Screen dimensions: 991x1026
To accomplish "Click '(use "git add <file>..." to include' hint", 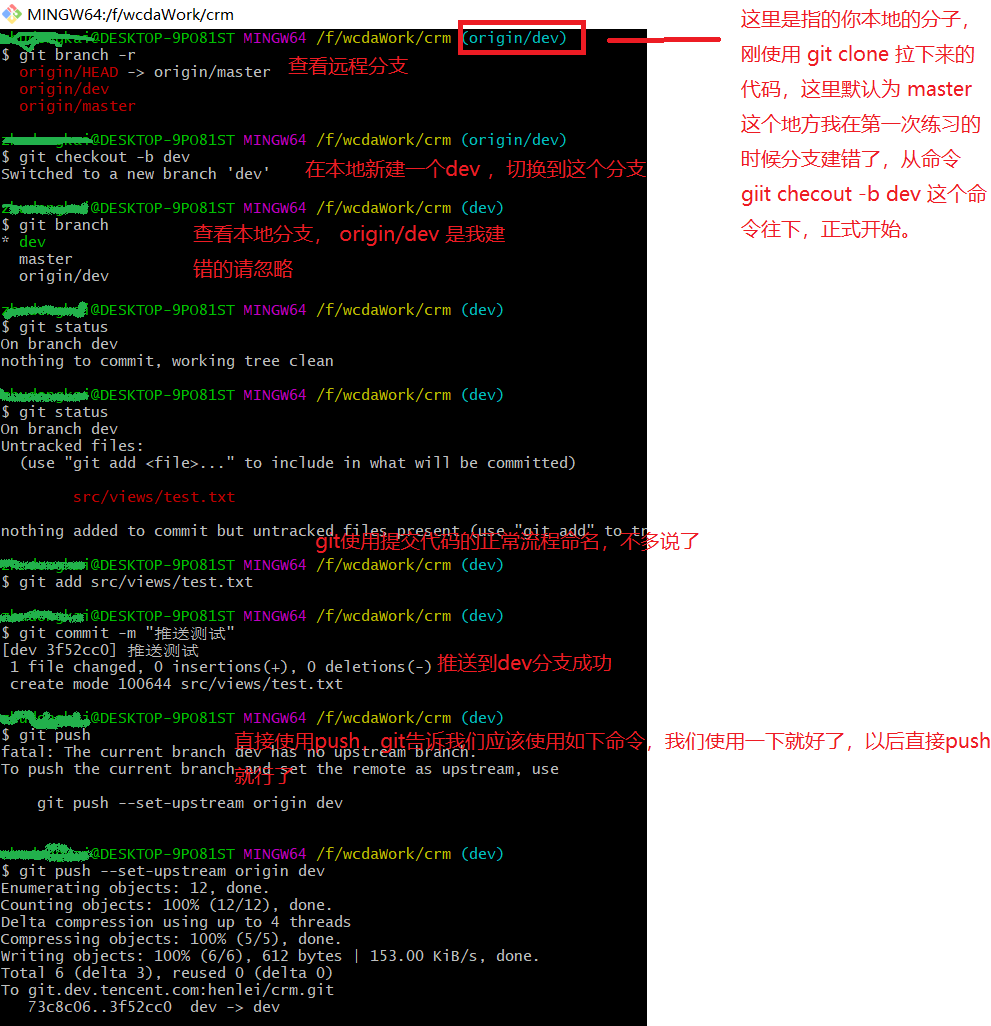I will (298, 463).
